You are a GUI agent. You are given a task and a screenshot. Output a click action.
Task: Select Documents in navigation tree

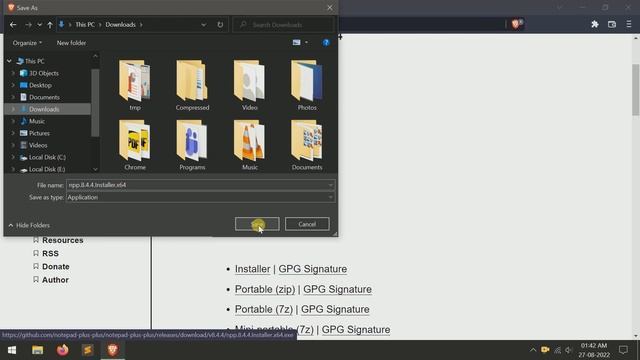(x=44, y=97)
